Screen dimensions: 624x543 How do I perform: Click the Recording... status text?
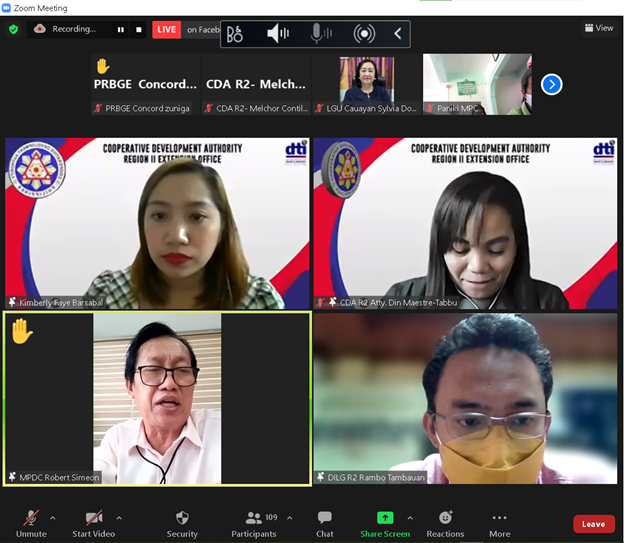pyautogui.click(x=74, y=29)
